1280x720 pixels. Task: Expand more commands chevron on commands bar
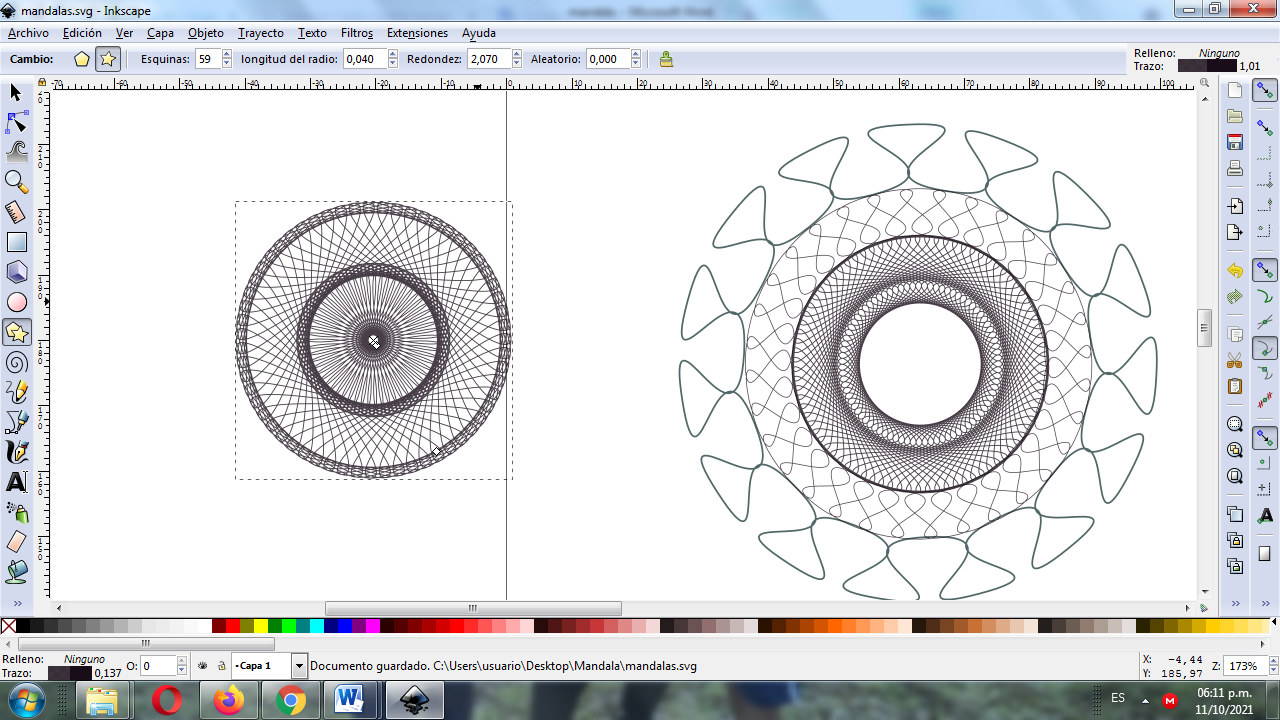point(1235,603)
